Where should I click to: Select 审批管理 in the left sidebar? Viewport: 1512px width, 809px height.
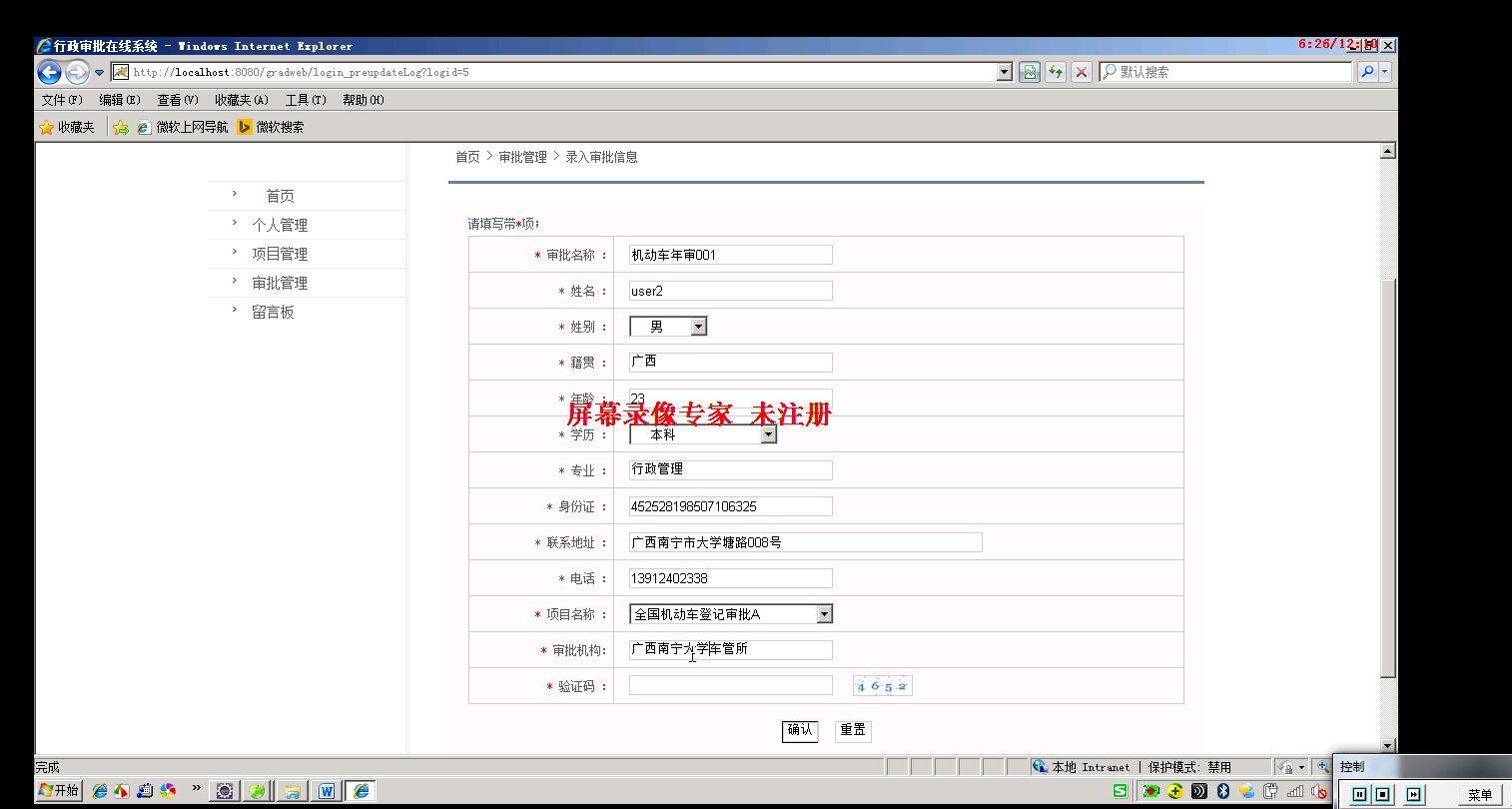point(280,283)
